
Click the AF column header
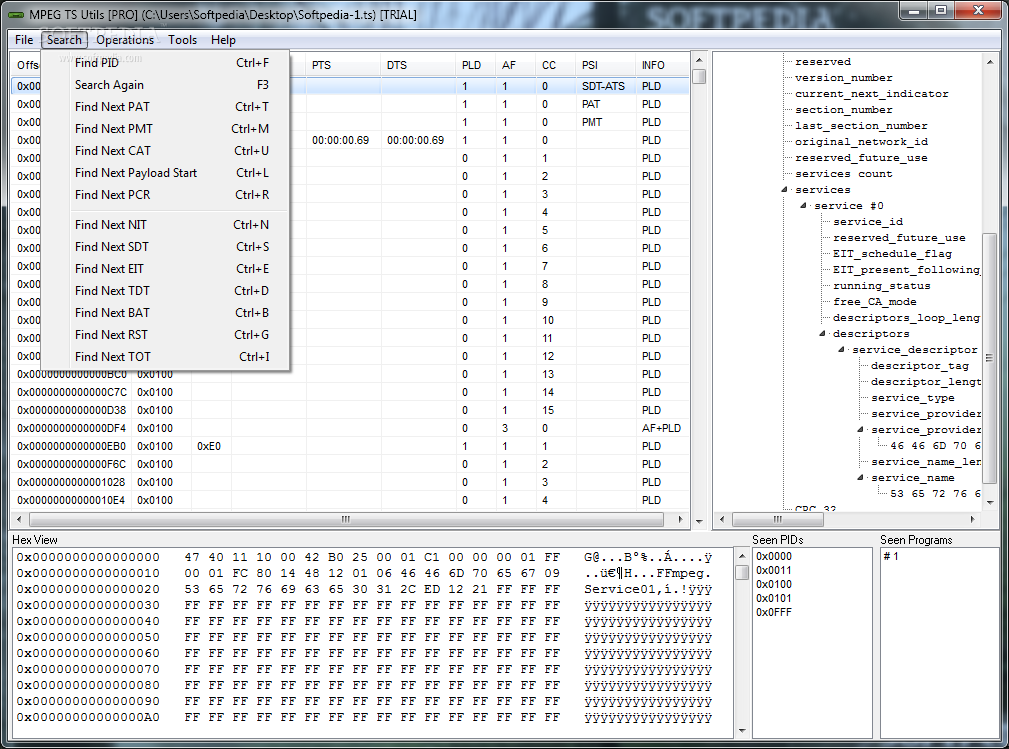pyautogui.click(x=516, y=65)
